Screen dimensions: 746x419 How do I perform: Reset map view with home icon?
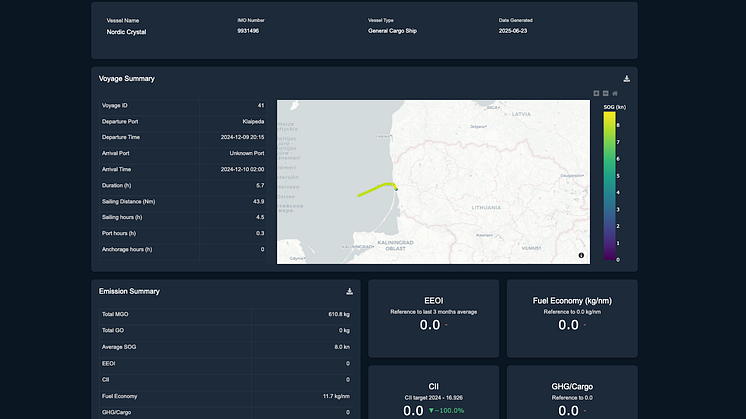click(x=615, y=93)
